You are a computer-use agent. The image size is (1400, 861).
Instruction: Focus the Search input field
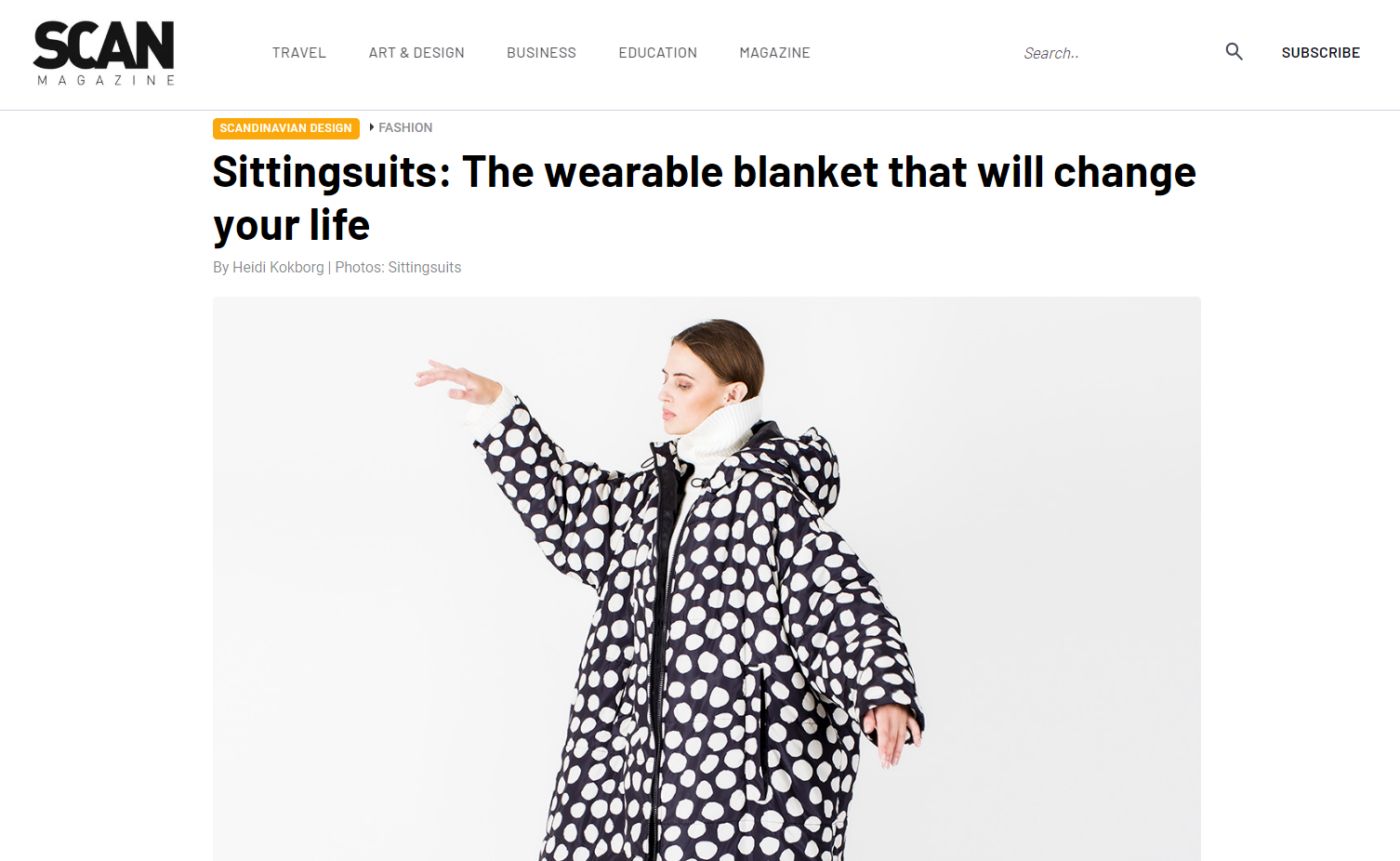pyautogui.click(x=1116, y=53)
